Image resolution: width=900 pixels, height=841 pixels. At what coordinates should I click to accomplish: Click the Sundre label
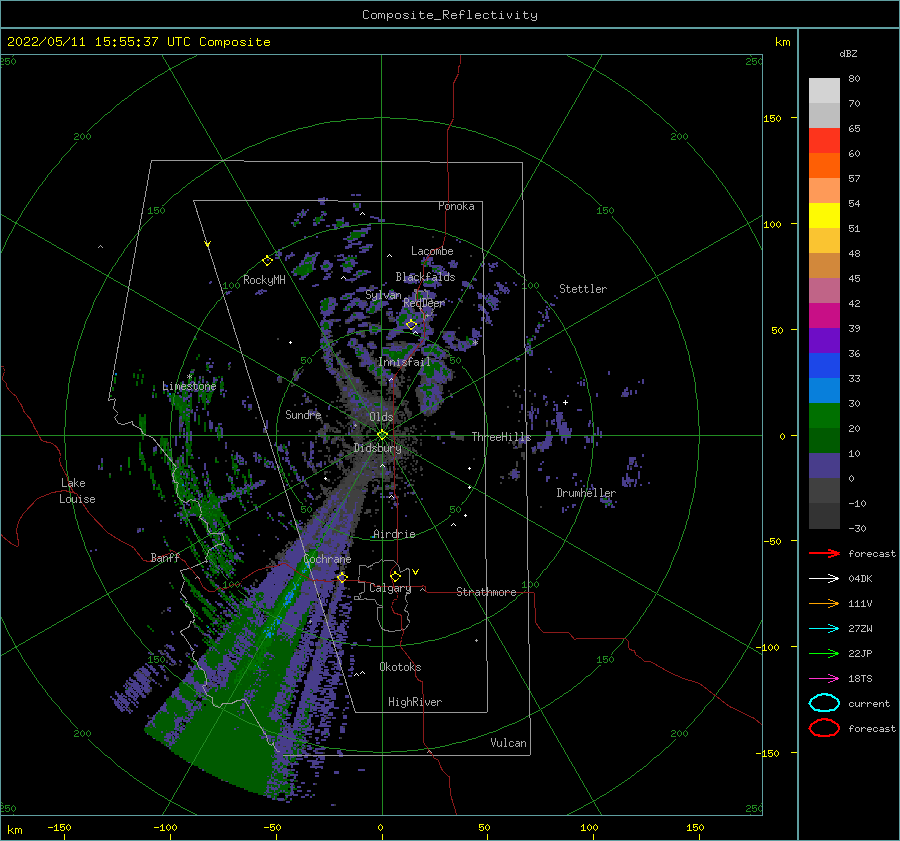[x=303, y=414]
